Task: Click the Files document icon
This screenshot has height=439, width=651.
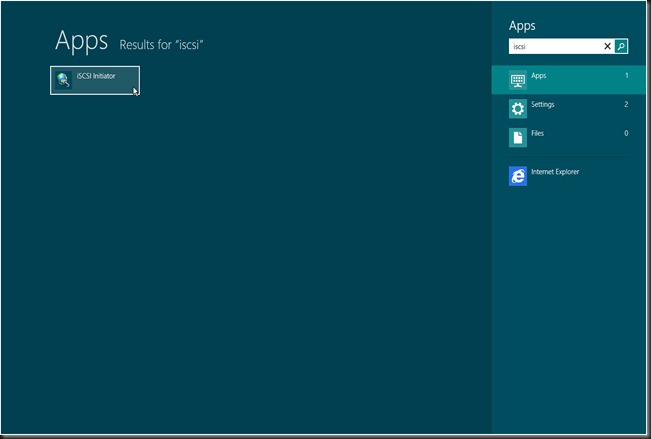Action: pos(518,137)
